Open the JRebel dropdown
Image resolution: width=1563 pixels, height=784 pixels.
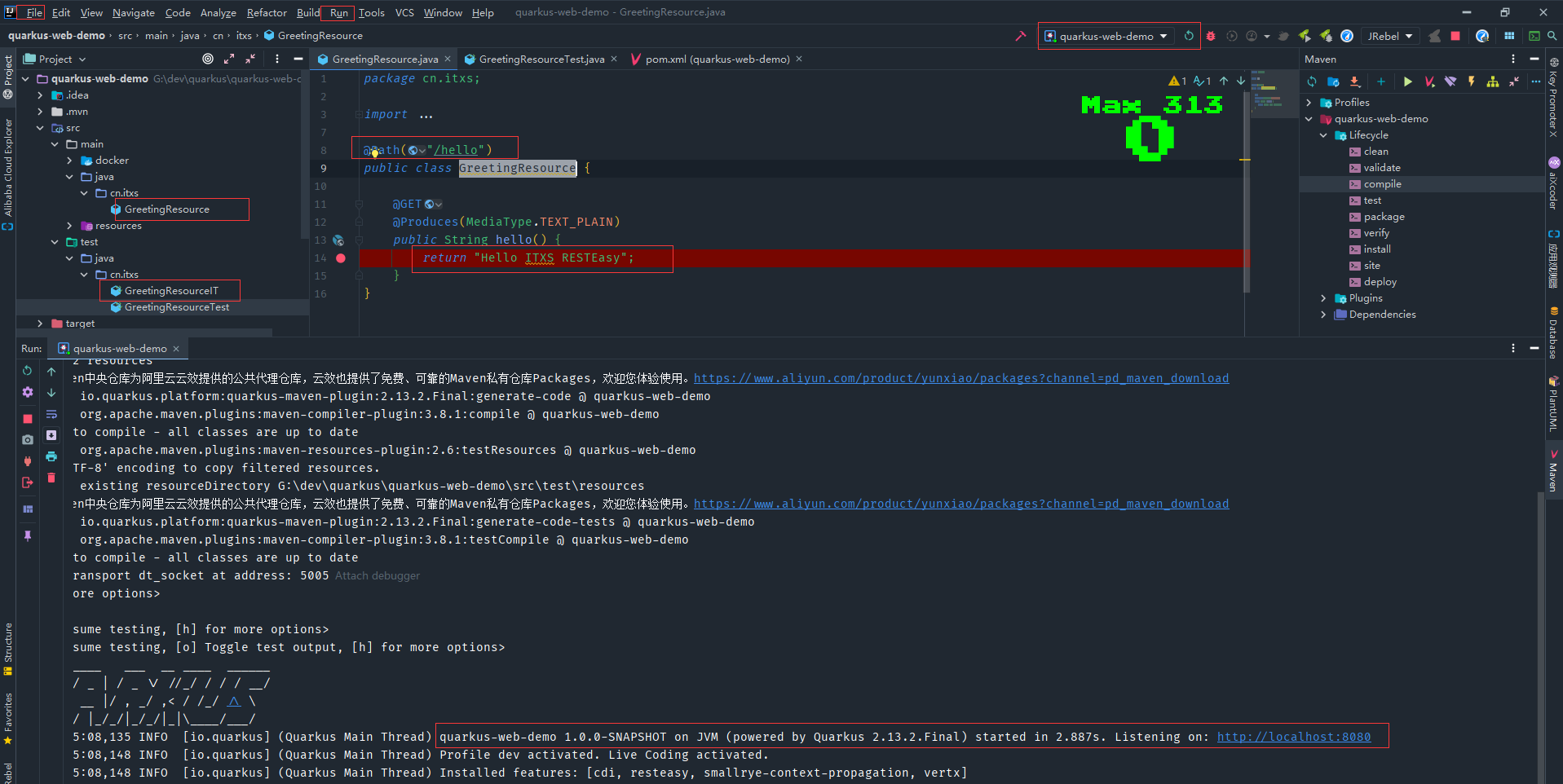click(x=1389, y=36)
